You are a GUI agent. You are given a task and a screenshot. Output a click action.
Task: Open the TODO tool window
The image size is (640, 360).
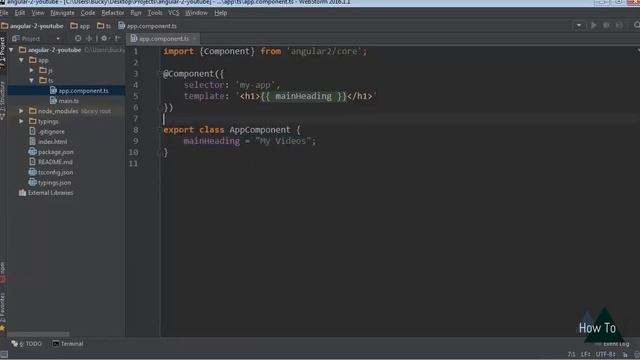tap(27, 344)
